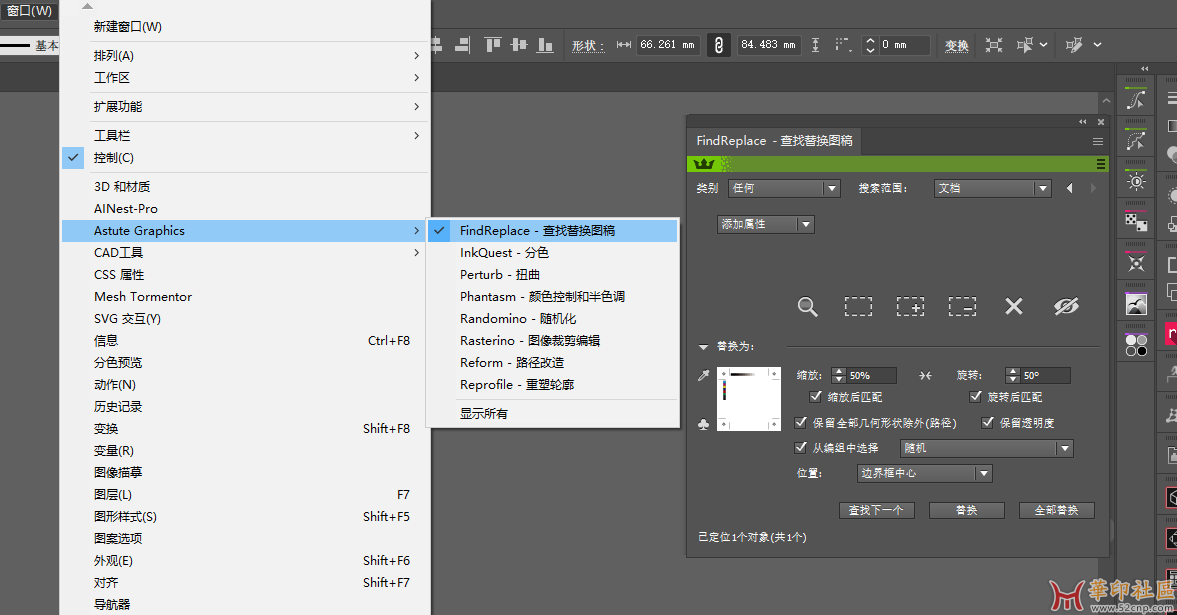Toggle 保留全部几何形状除外(路径) checkbox

coord(801,423)
